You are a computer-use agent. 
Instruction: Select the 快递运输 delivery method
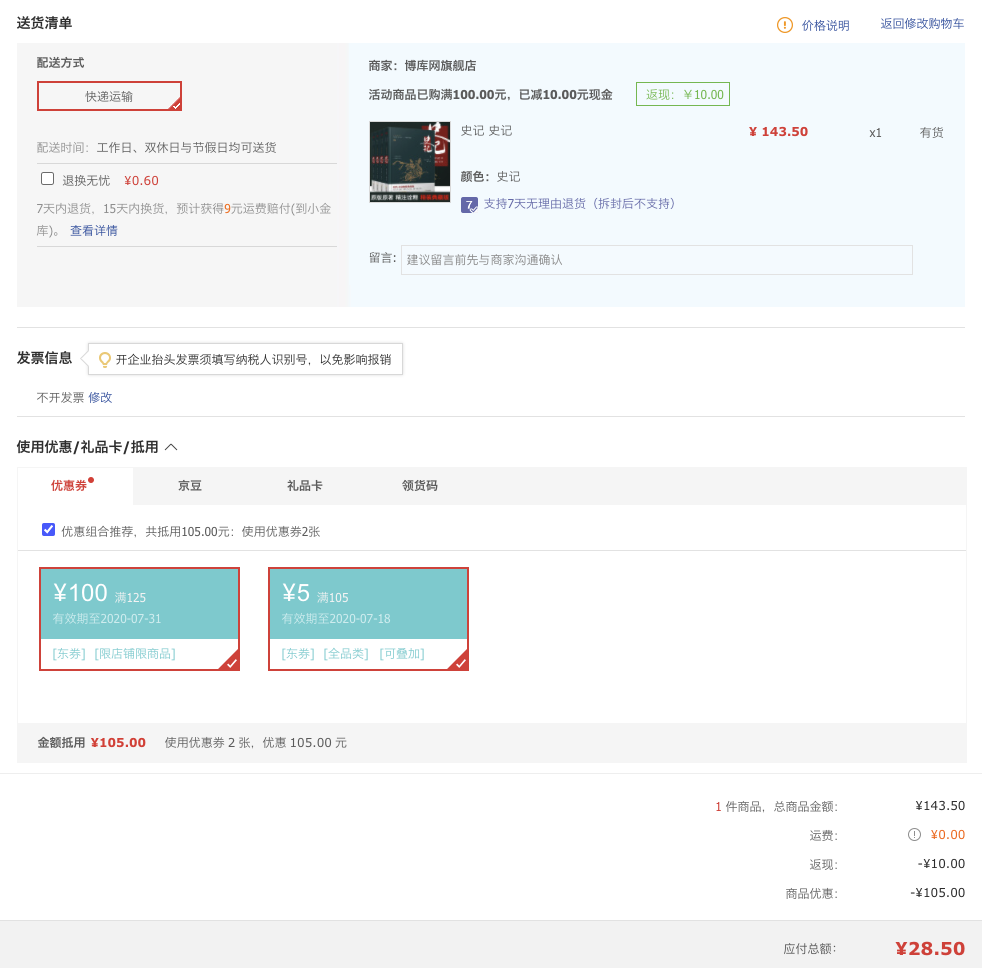110,96
